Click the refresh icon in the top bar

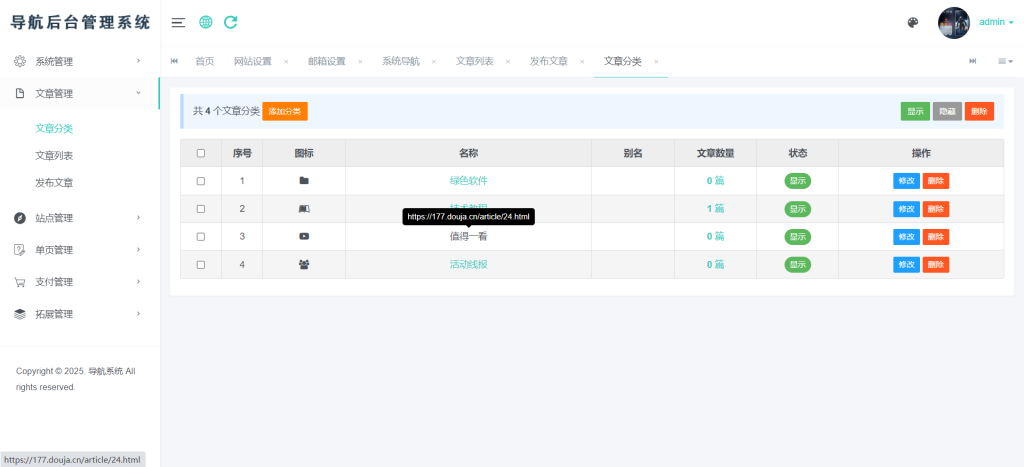[231, 22]
